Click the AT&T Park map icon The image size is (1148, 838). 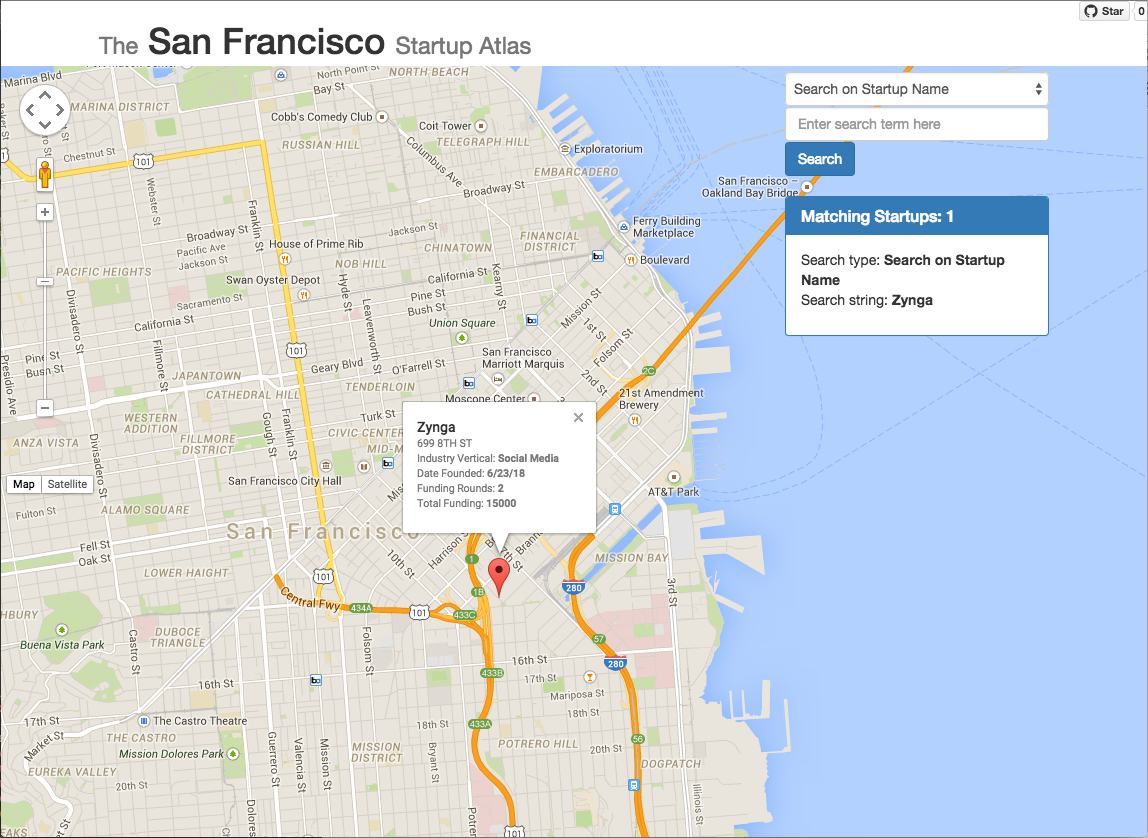click(674, 477)
